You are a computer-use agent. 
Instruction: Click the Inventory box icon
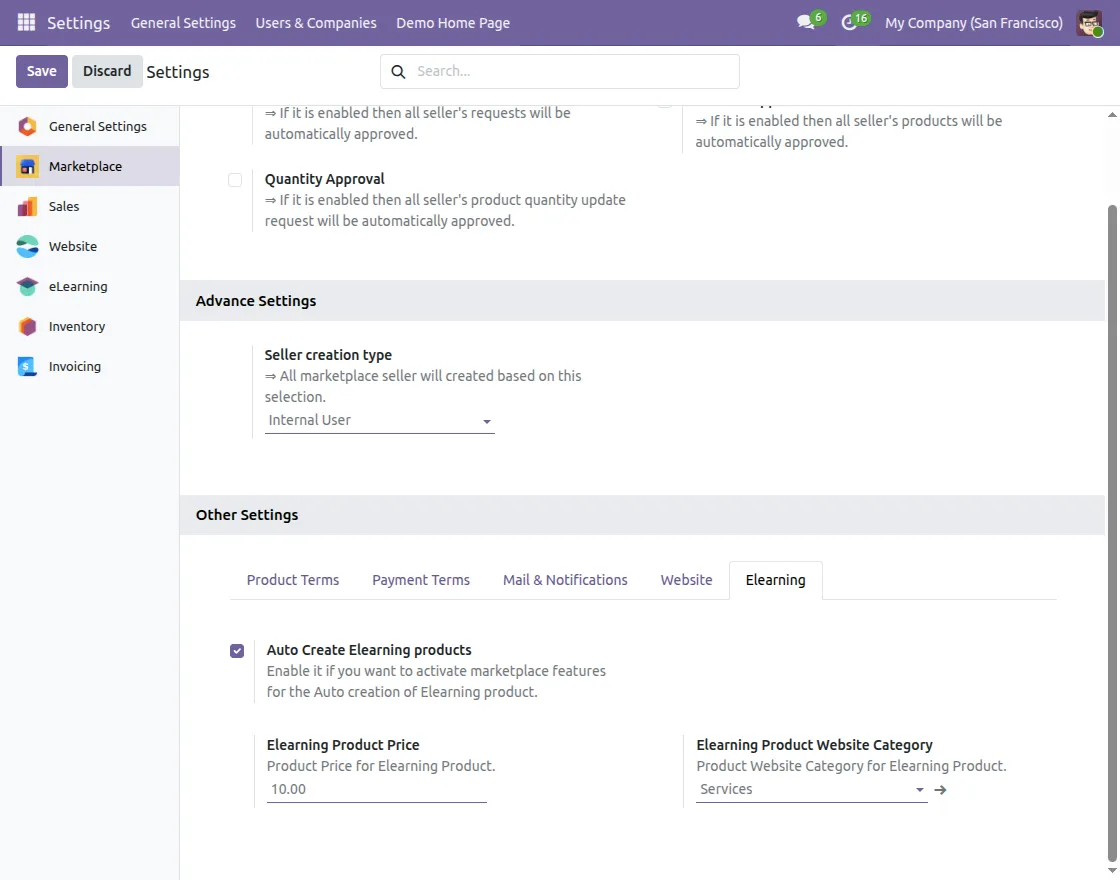click(x=27, y=326)
